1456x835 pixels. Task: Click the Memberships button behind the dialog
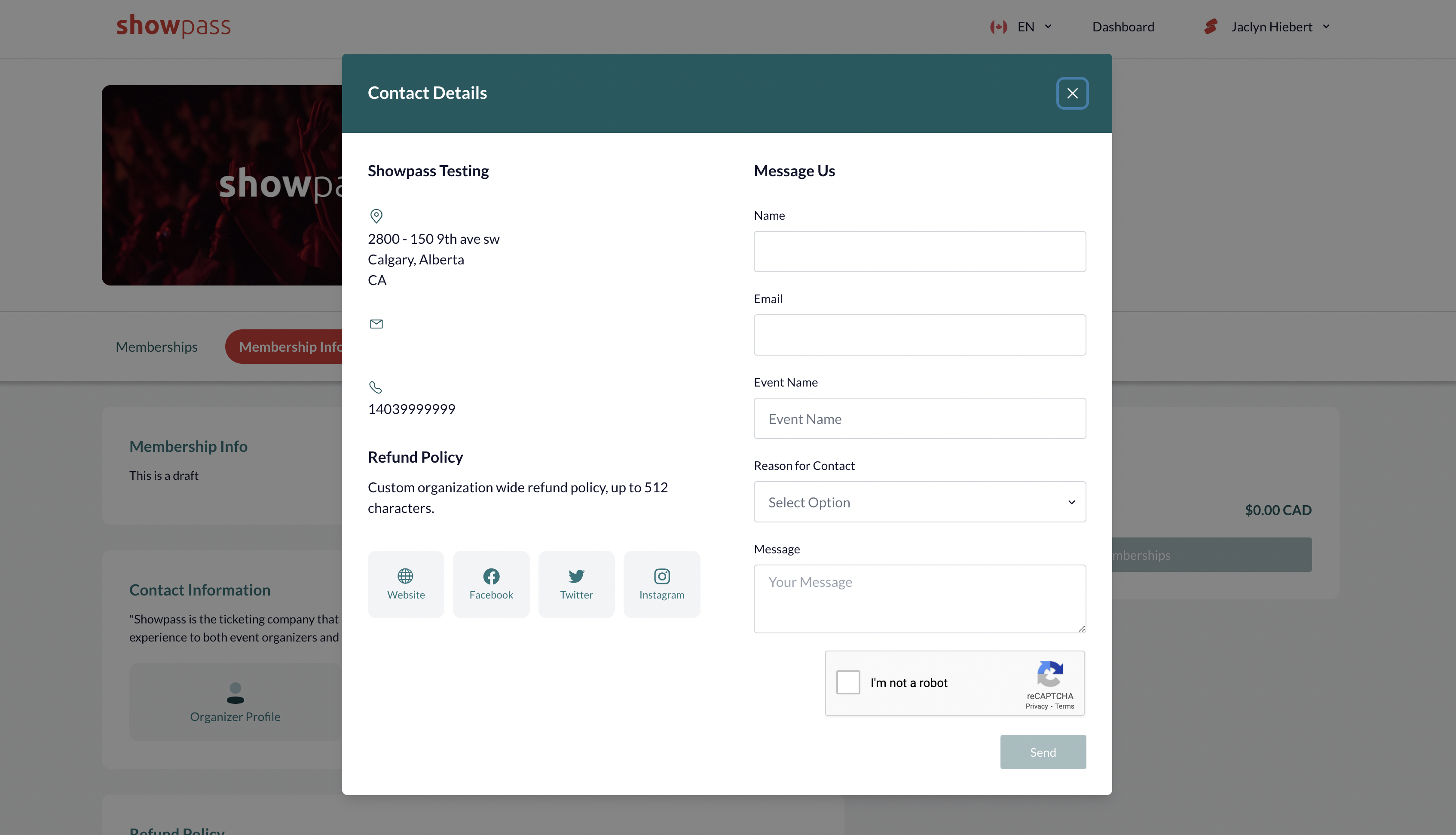[1211, 555]
